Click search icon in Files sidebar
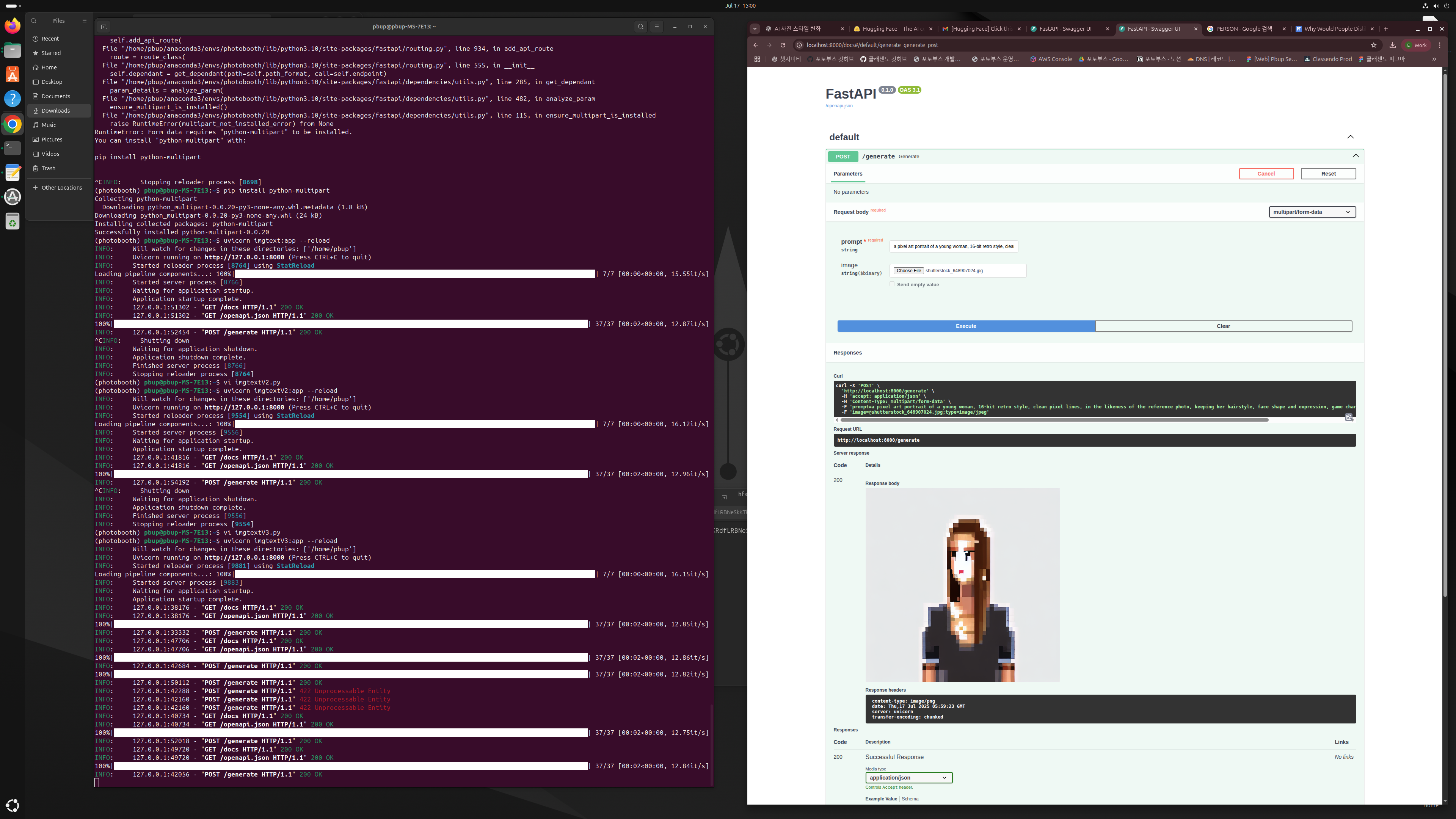1456x819 pixels. coord(34,21)
